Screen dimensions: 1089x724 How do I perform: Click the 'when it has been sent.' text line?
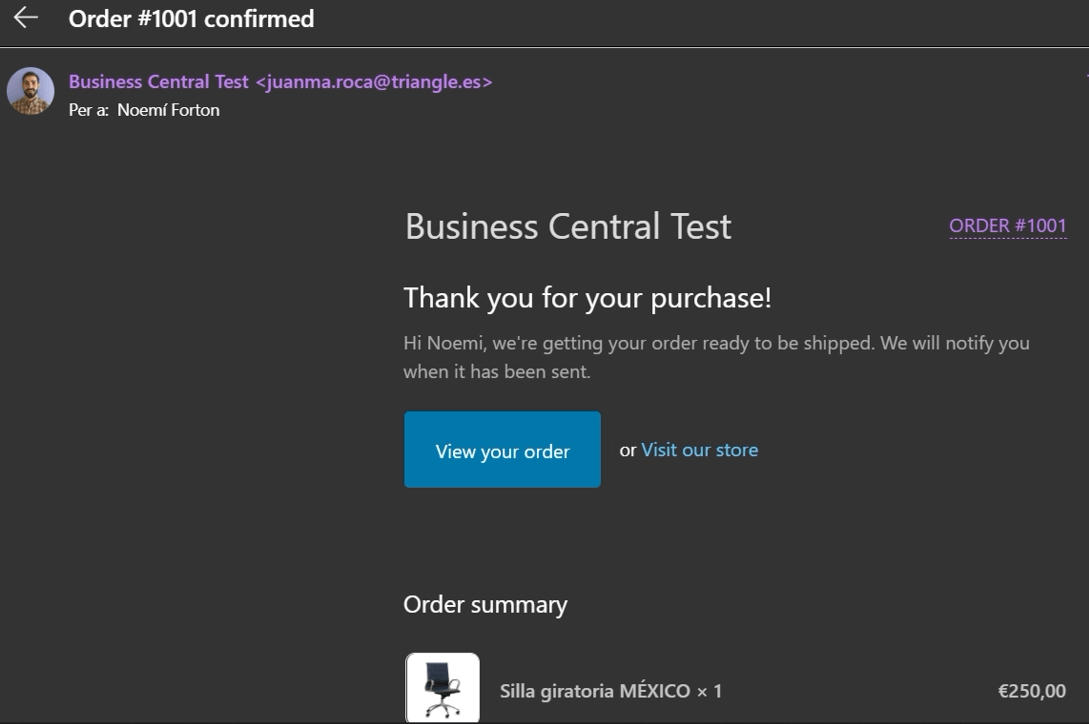tap(497, 372)
